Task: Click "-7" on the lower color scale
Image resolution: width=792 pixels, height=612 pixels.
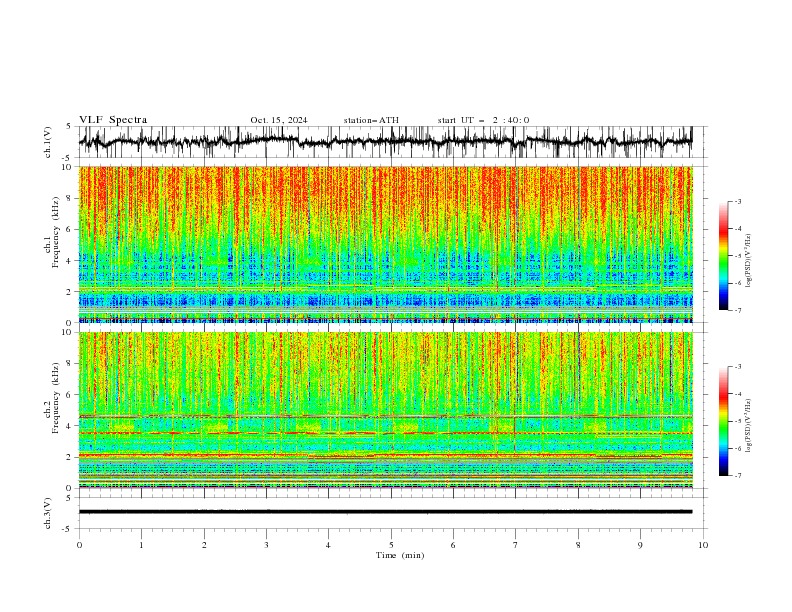Action: [x=737, y=475]
